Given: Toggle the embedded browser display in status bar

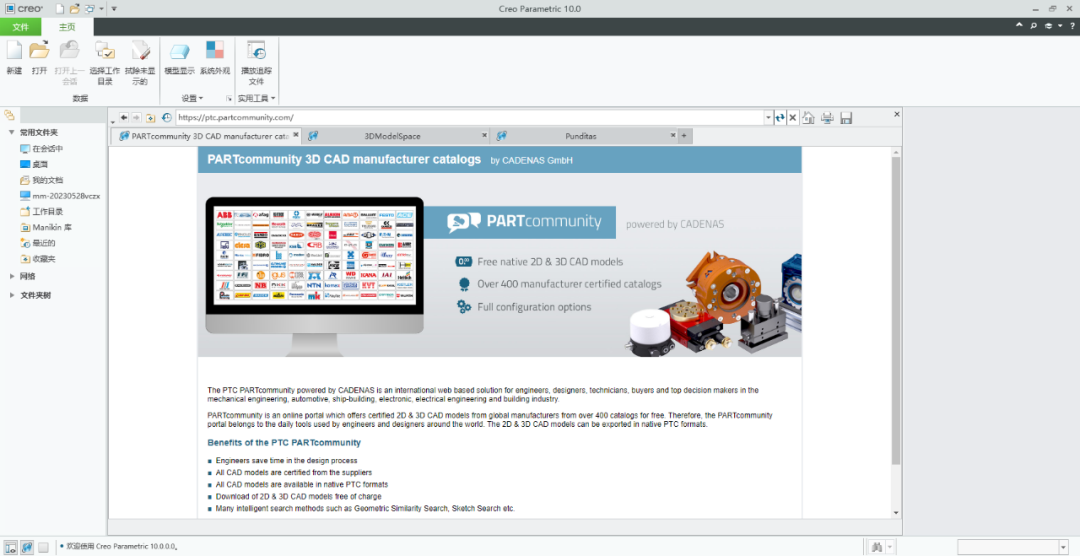Looking at the screenshot, I should coord(27,547).
